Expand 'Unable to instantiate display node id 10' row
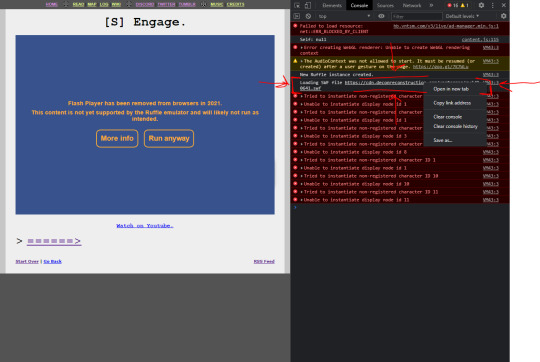 (302, 184)
